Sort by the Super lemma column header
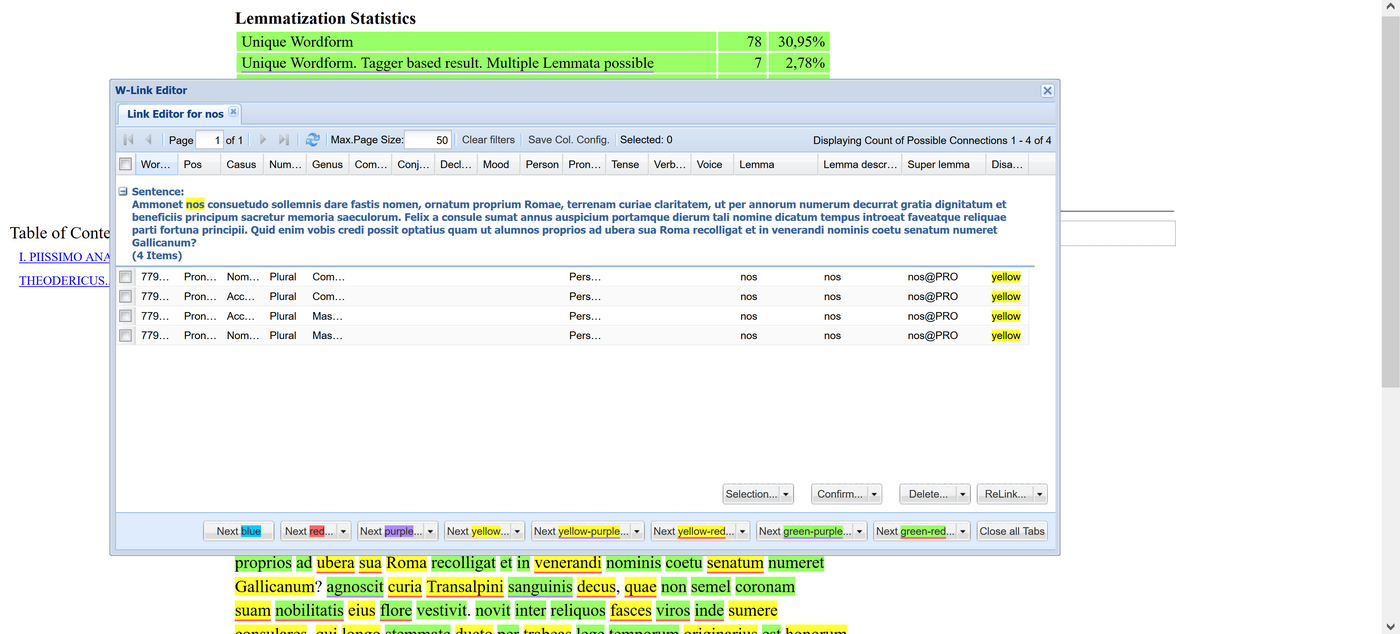Viewport: 1400px width, 634px height. (x=943, y=164)
